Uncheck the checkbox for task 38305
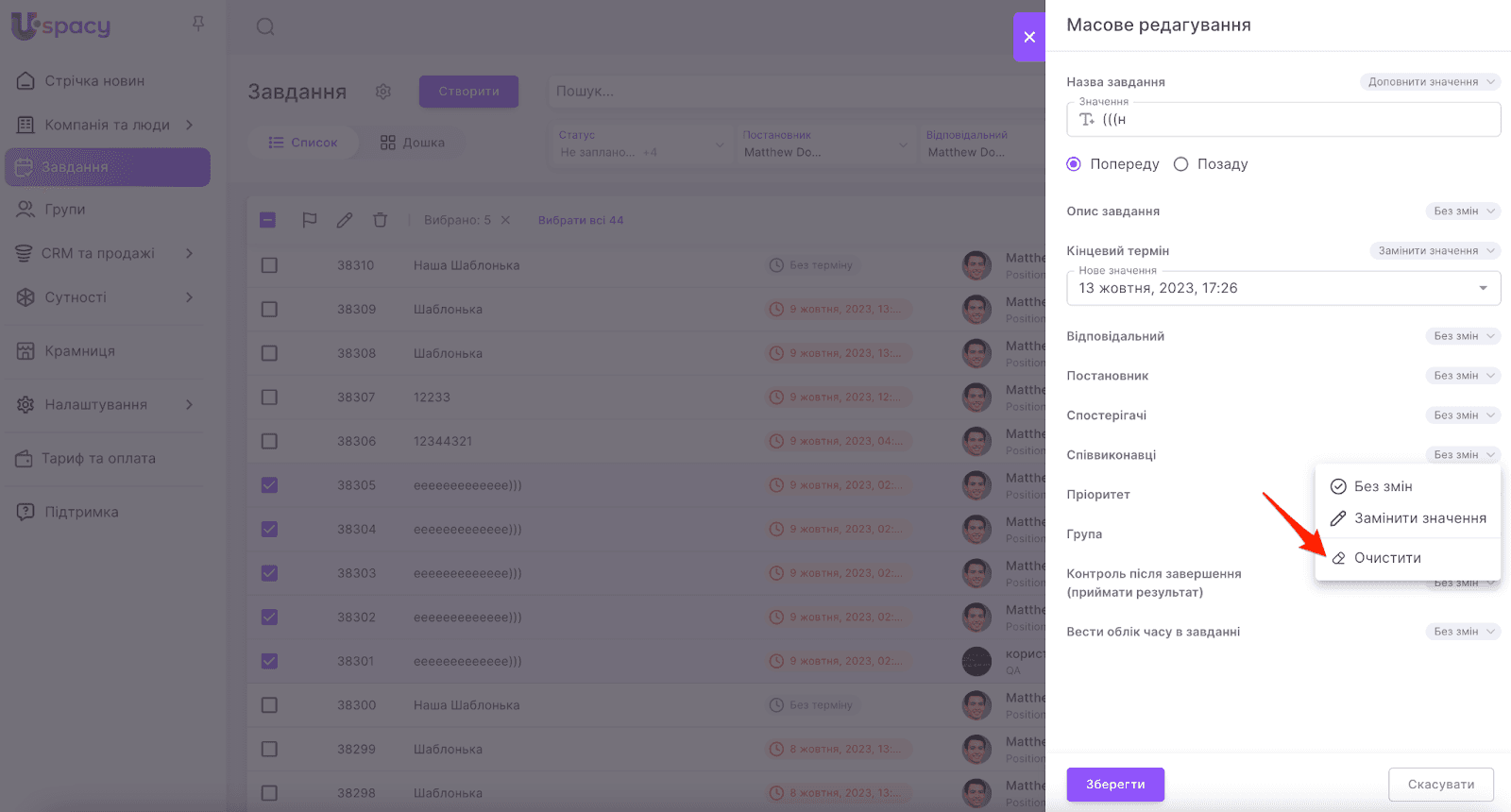Viewport: 1511px width, 812px height. click(269, 485)
